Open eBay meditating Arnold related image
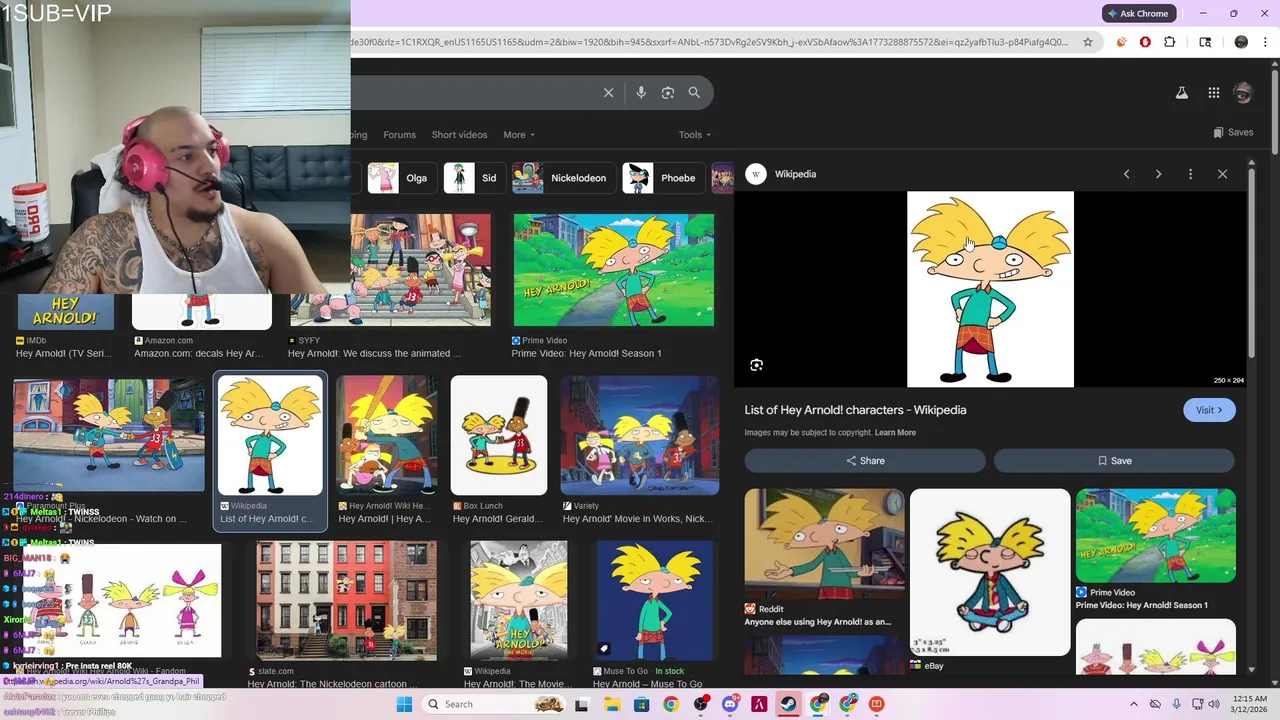This screenshot has width=1280, height=720. (x=990, y=572)
